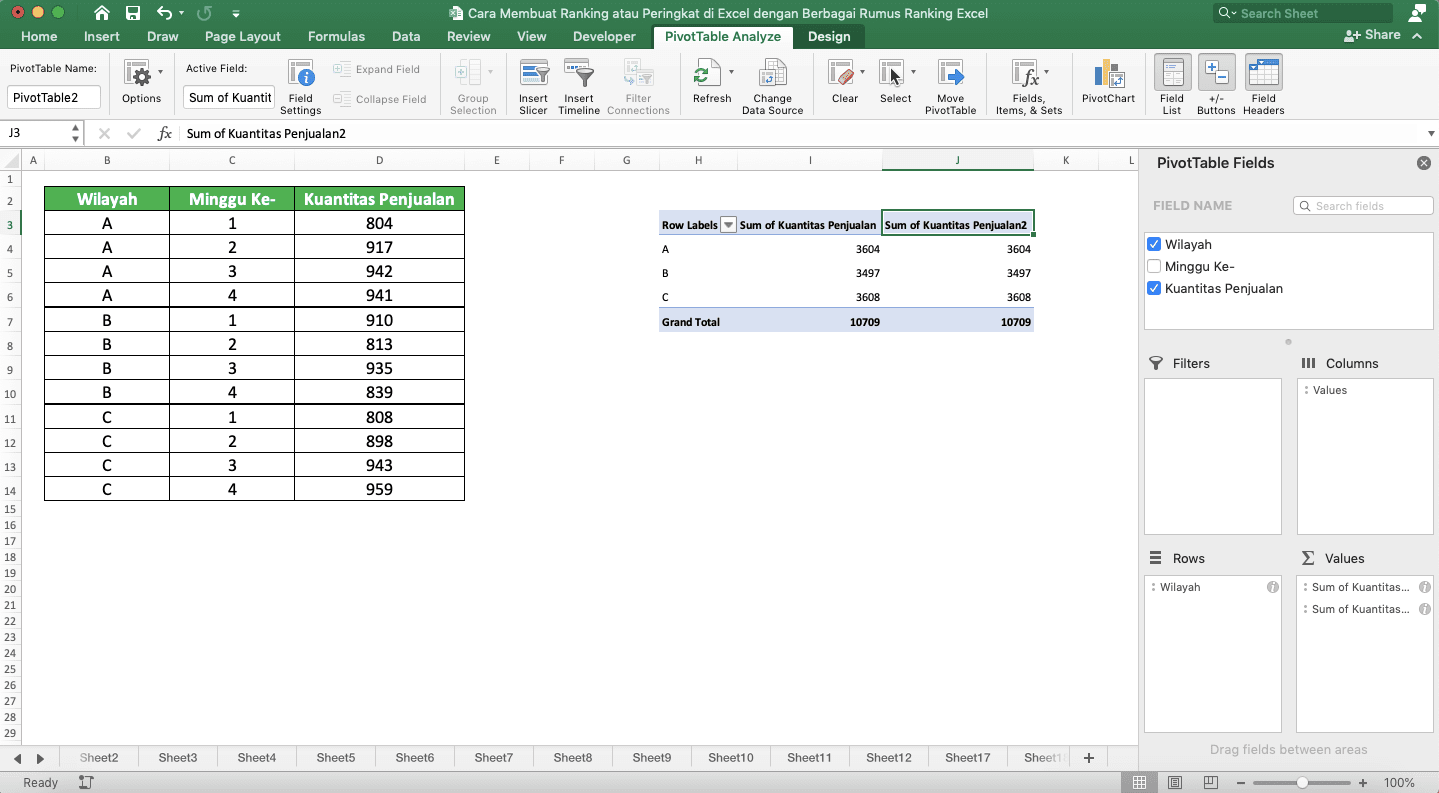Click the Save icon in the title bar
The image size is (1439, 793).
[x=133, y=13]
